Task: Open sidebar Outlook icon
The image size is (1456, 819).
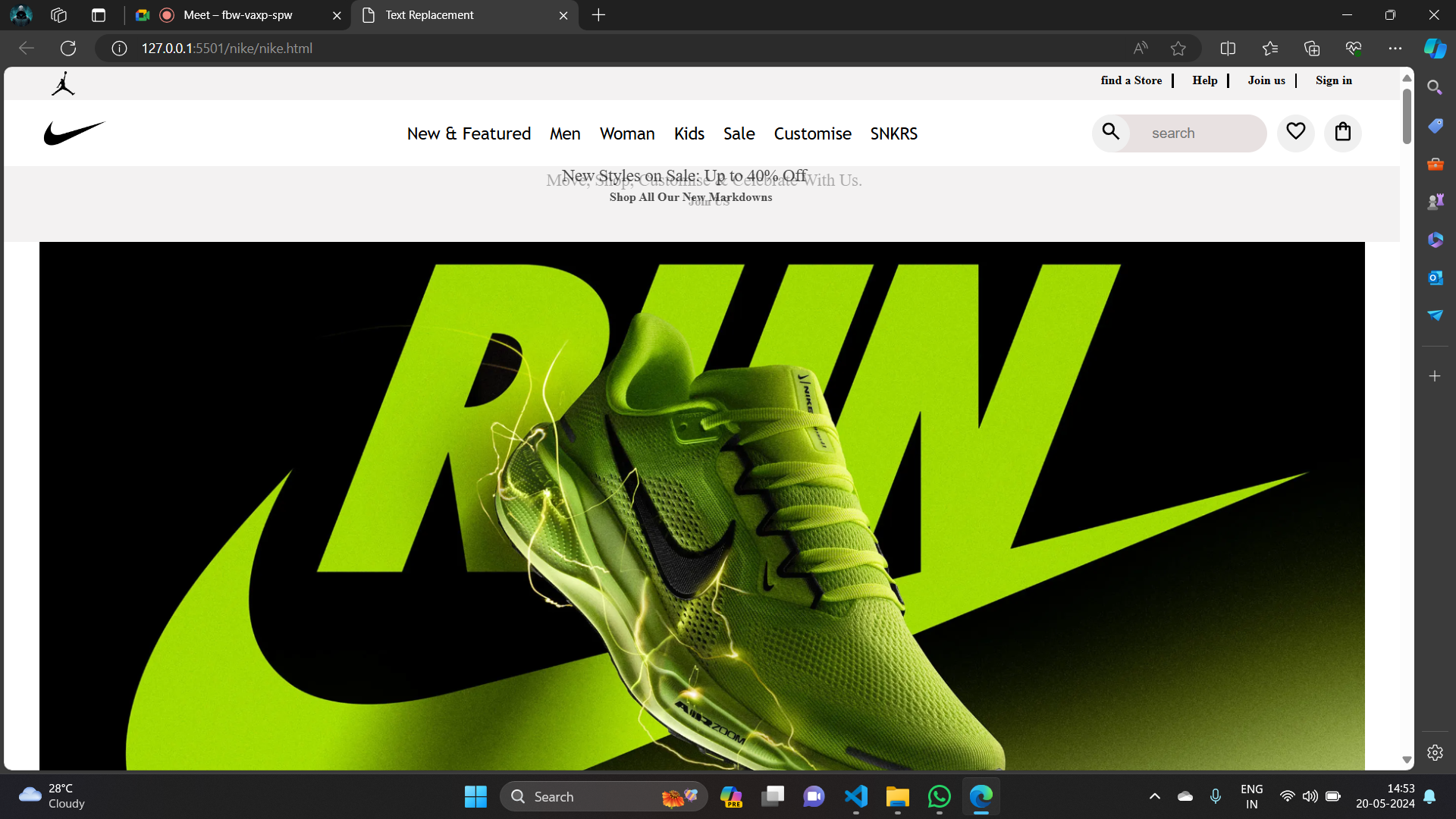Action: tap(1435, 278)
